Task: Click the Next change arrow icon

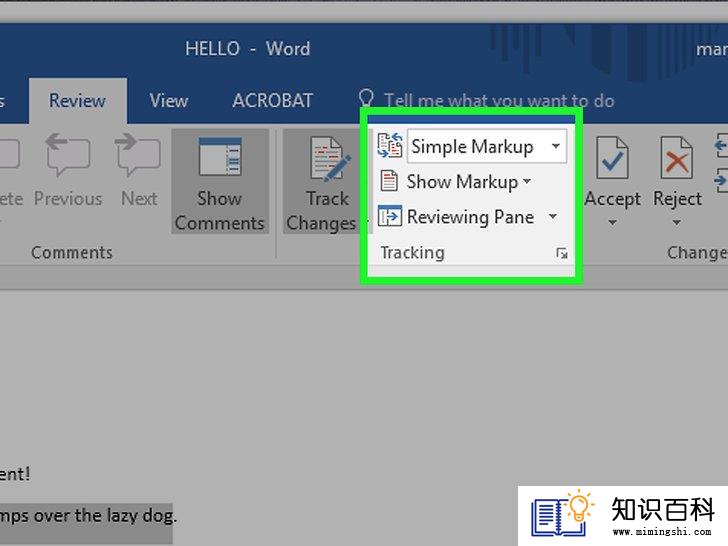Action: coord(721,179)
